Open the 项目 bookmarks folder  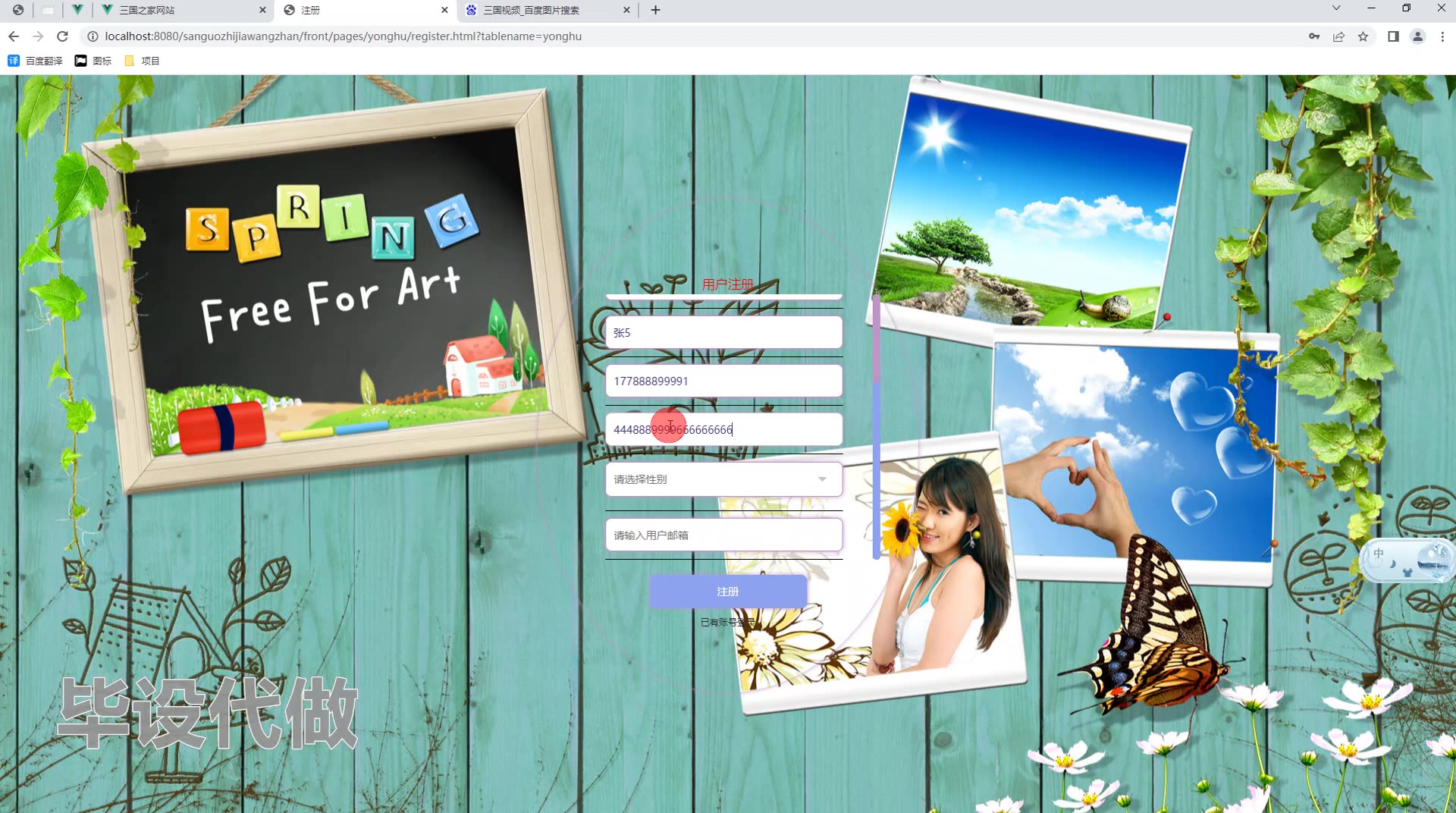[142, 61]
